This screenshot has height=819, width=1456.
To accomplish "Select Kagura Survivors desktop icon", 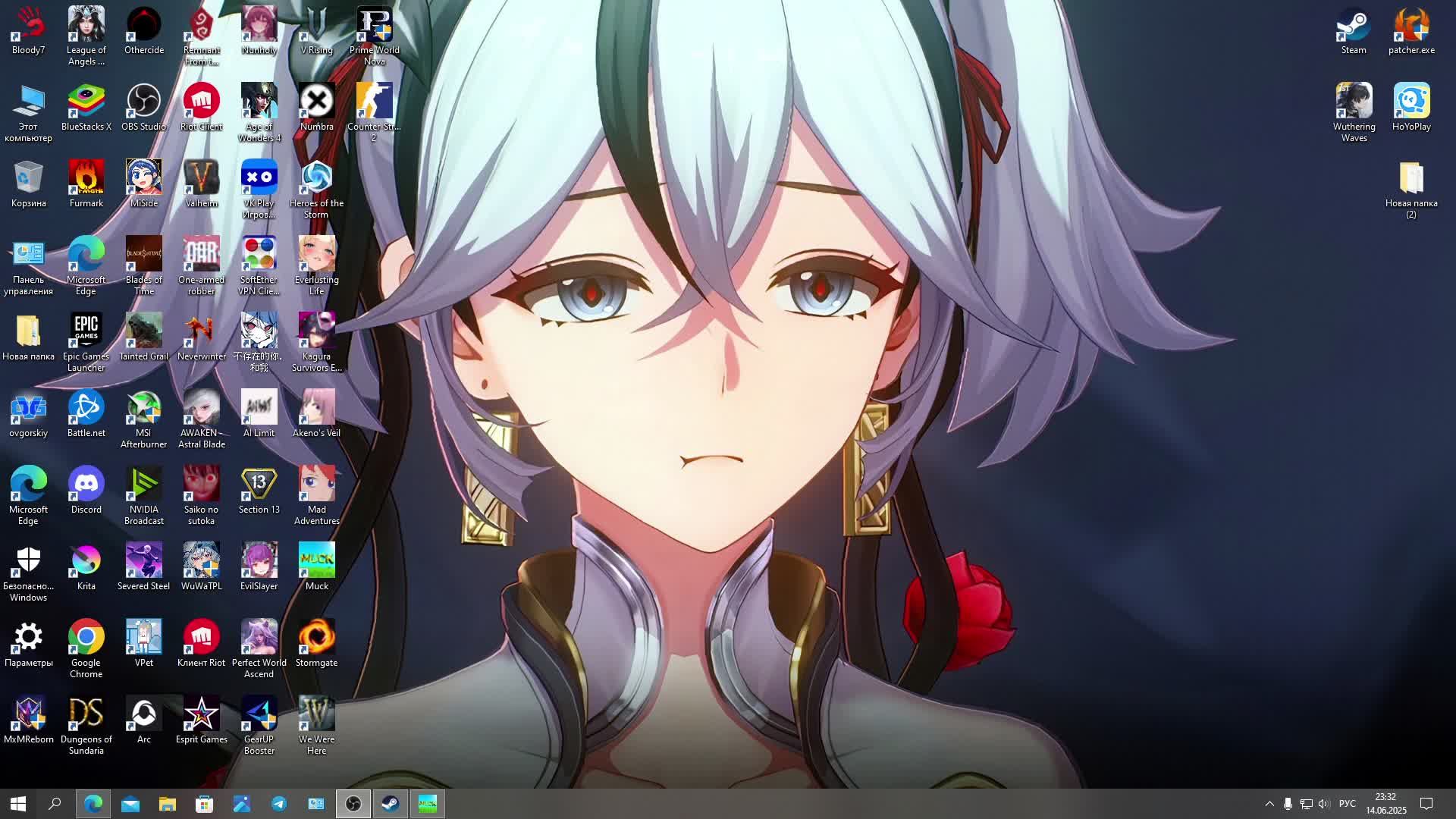I will click(317, 343).
